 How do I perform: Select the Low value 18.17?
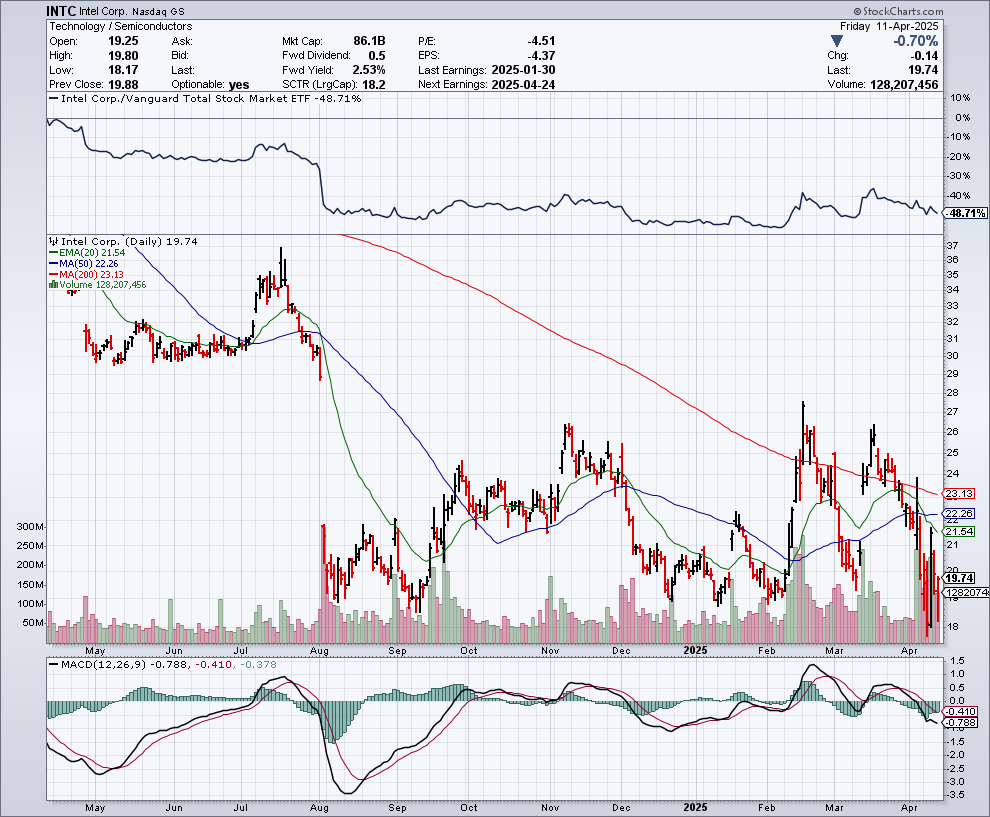pyautogui.click(x=123, y=70)
